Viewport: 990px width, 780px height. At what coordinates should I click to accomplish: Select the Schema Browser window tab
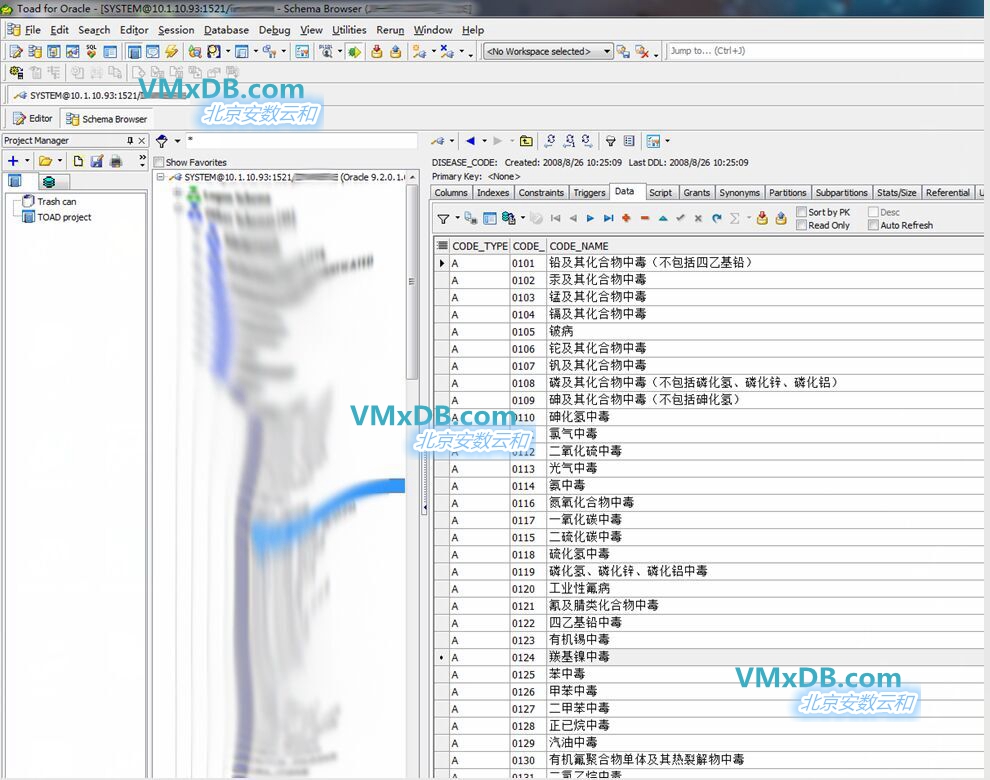(107, 119)
